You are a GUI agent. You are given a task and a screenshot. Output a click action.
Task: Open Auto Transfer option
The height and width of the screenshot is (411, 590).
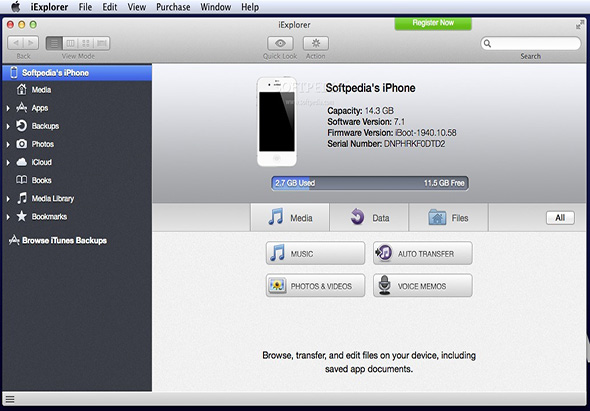[423, 253]
